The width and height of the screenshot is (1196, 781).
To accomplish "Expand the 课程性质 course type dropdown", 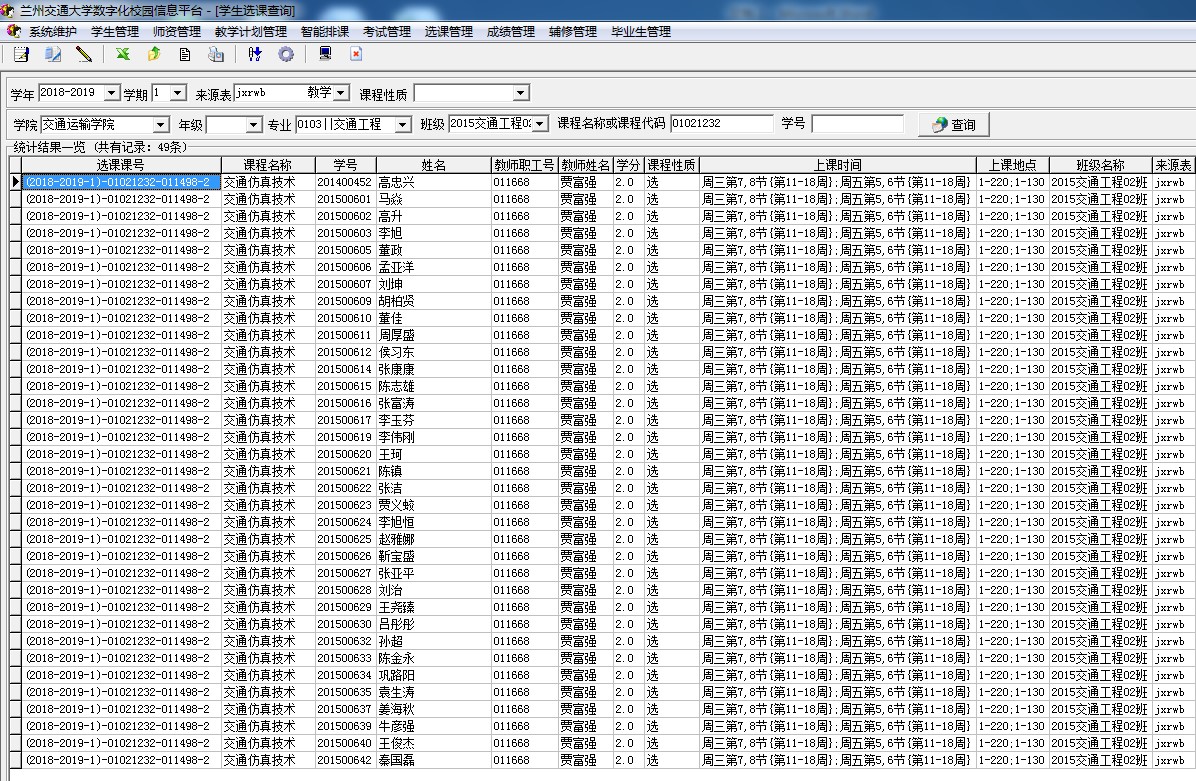I will [520, 94].
